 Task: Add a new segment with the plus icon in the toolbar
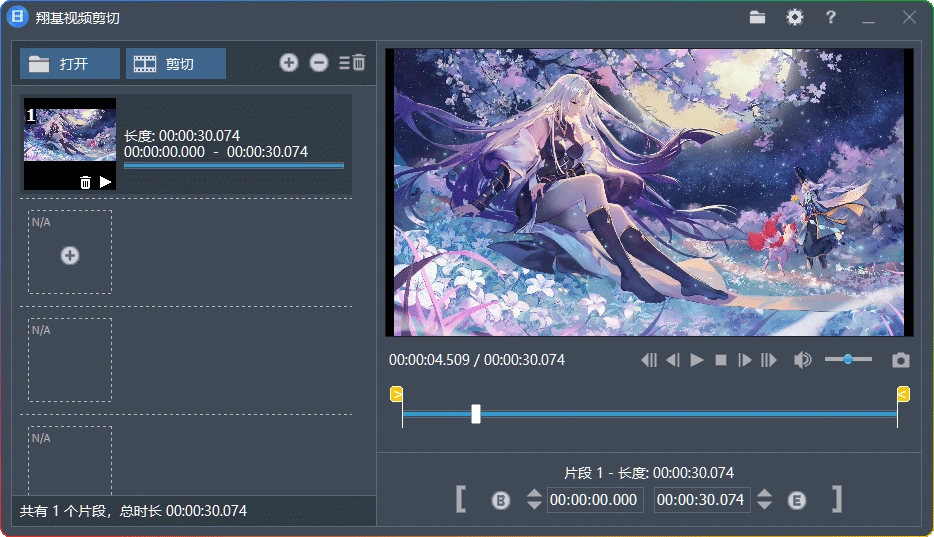point(289,63)
